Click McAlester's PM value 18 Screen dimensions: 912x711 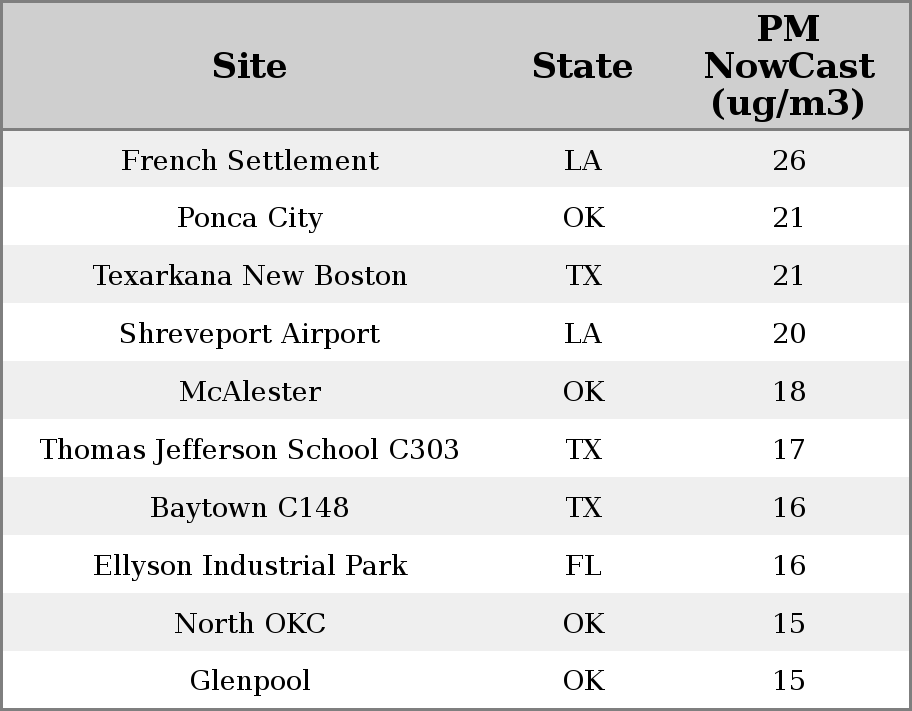point(788,392)
